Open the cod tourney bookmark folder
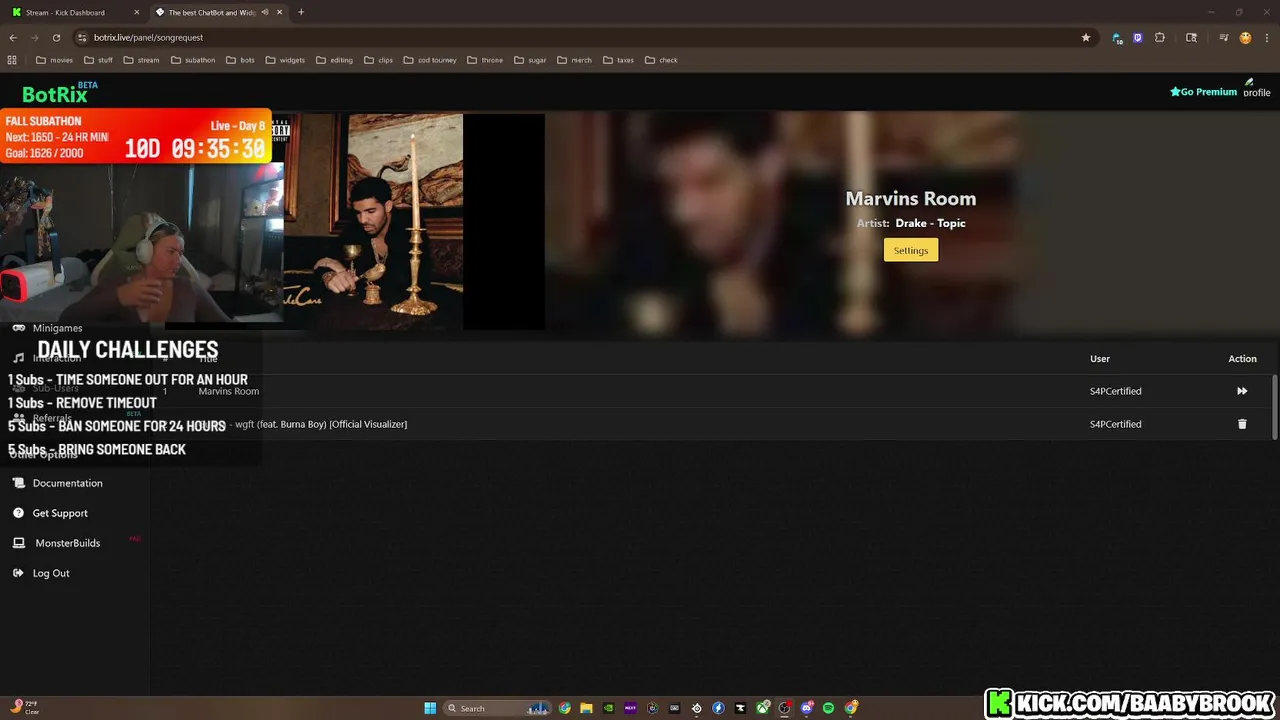Screen dimensions: 1280x720 [x=430, y=60]
